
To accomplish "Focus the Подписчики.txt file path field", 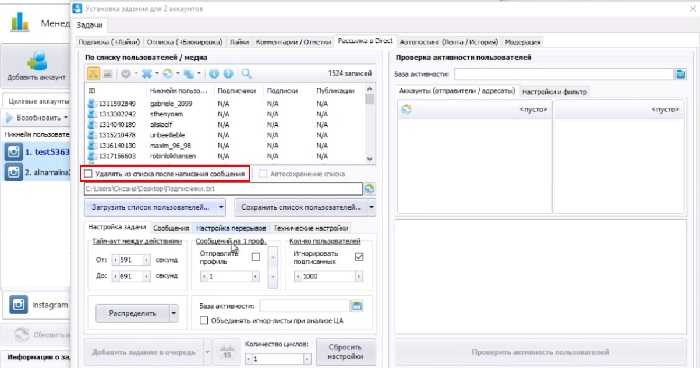I will point(223,189).
